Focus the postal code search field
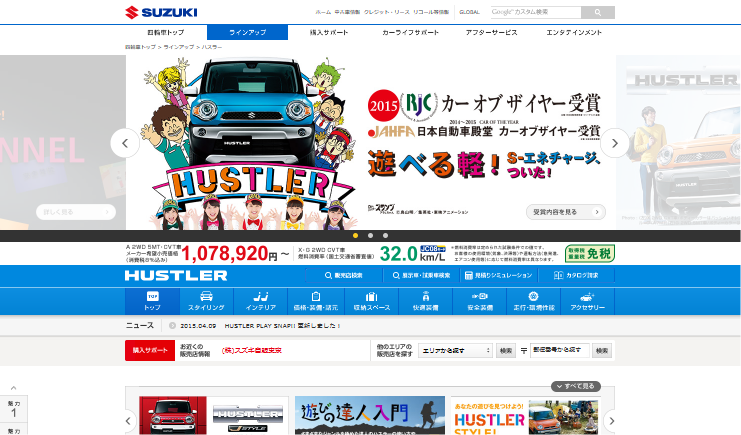Viewport: 741px width, 435px height. 560,350
